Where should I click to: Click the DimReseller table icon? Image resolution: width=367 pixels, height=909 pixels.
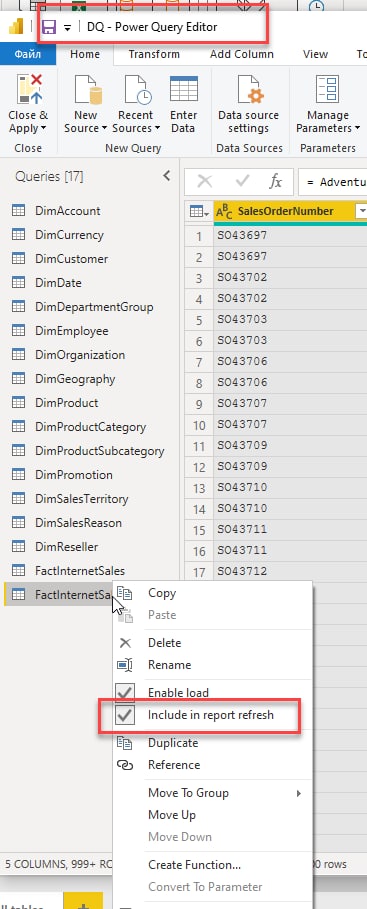click(x=19, y=547)
